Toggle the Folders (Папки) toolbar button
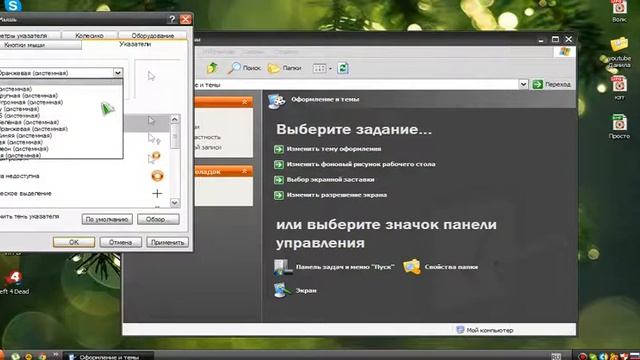This screenshot has height=360, width=640. 284,68
